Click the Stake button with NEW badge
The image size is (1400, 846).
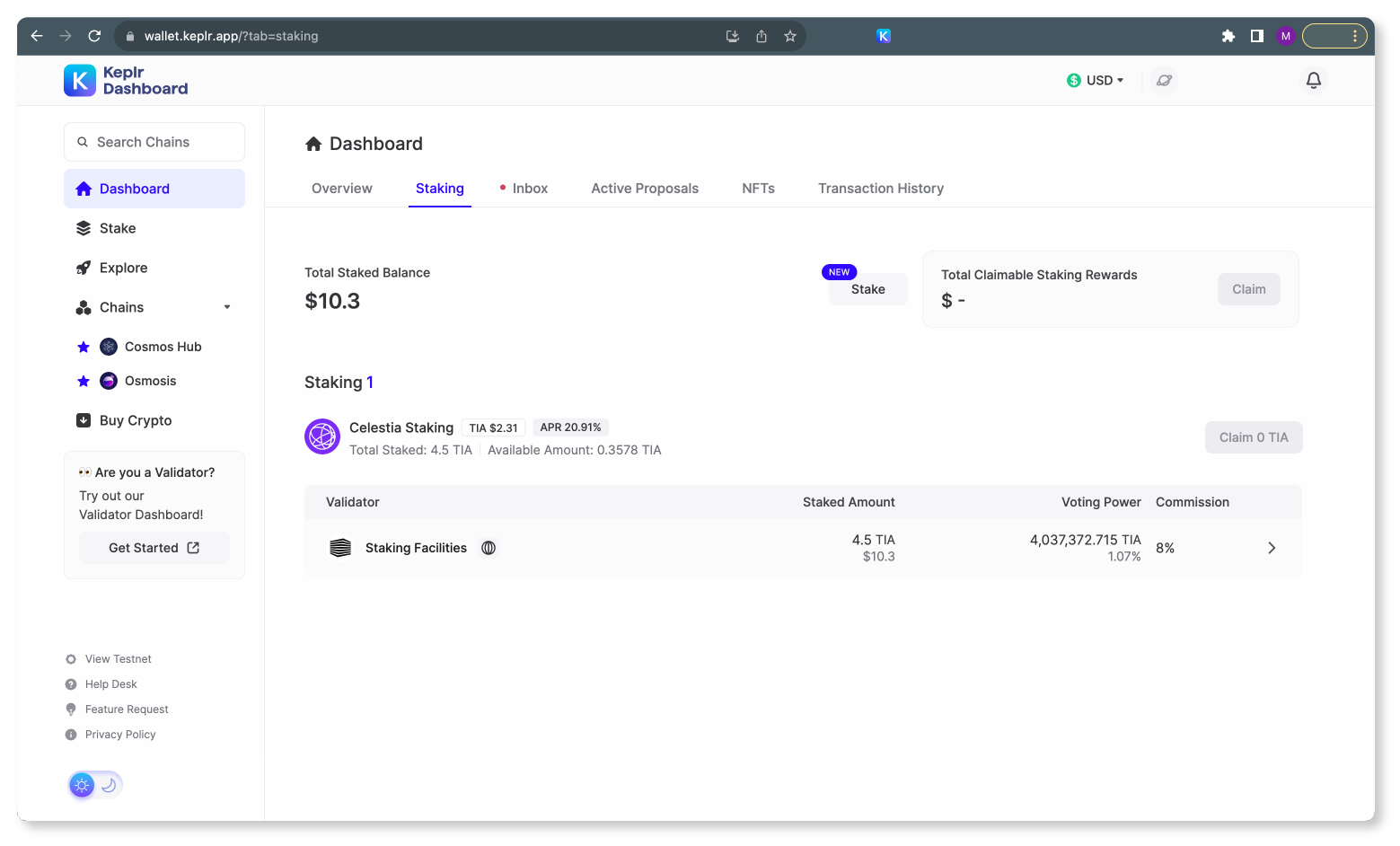pyautogui.click(x=868, y=289)
